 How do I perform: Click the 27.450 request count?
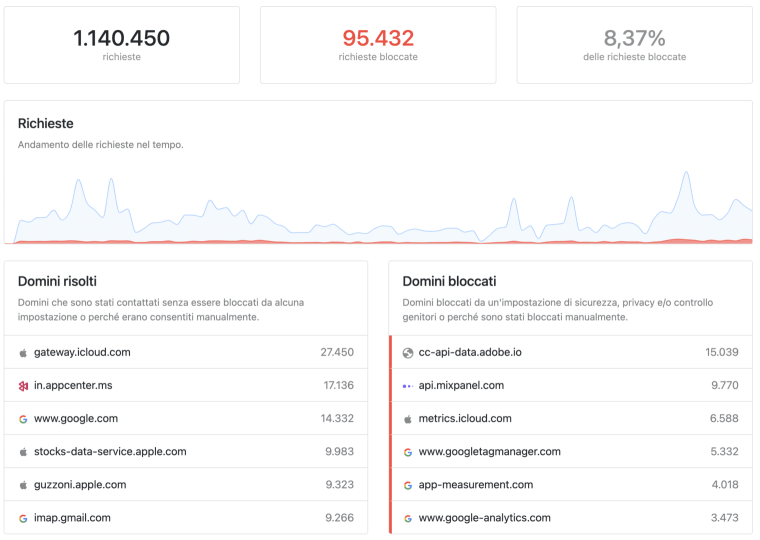pos(337,352)
